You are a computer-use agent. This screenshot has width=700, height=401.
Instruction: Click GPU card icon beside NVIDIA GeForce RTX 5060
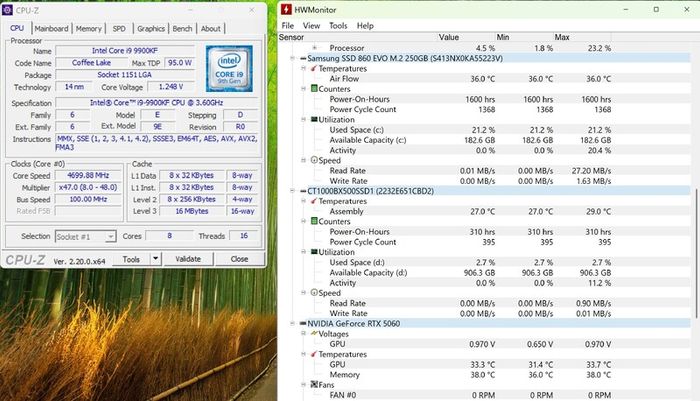click(303, 323)
